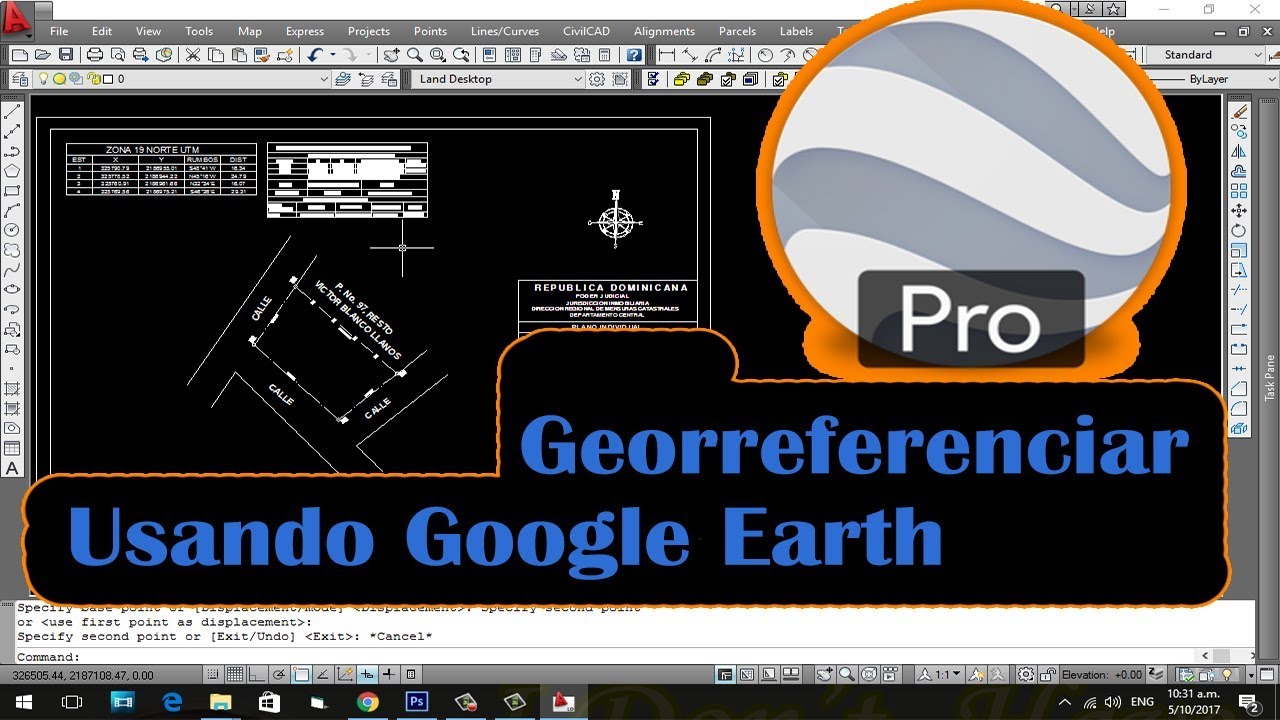1280x720 pixels.
Task: Toggle Snap mode in status bar
Action: (x=212, y=675)
